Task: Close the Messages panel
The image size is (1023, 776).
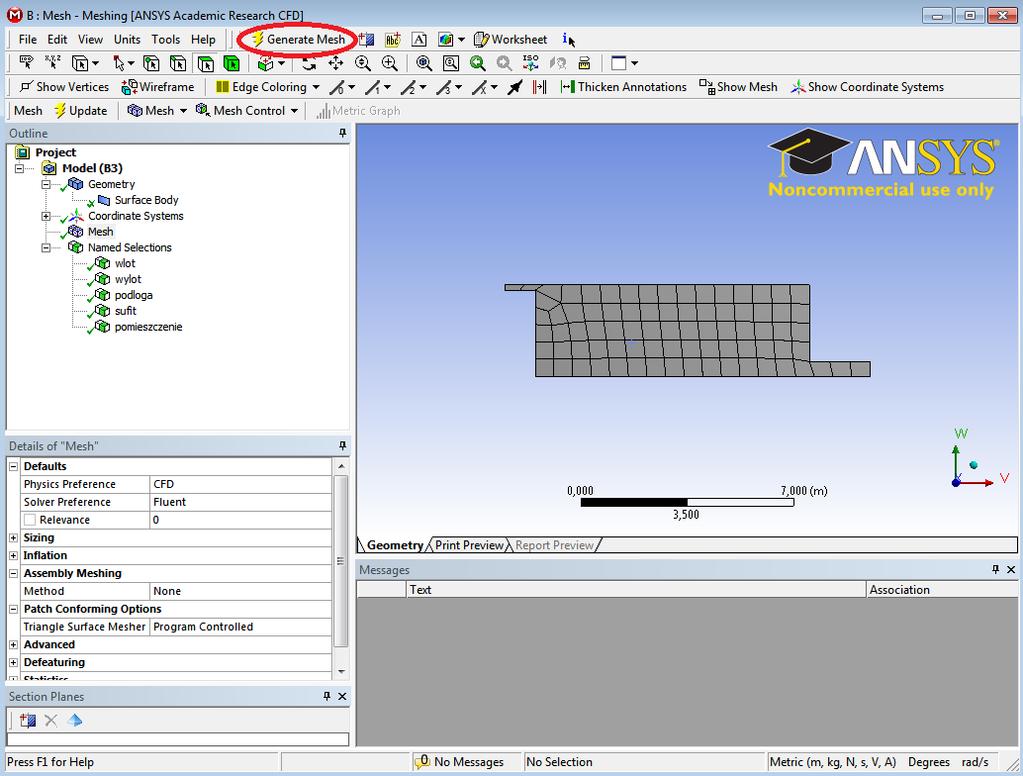Action: click(1011, 570)
